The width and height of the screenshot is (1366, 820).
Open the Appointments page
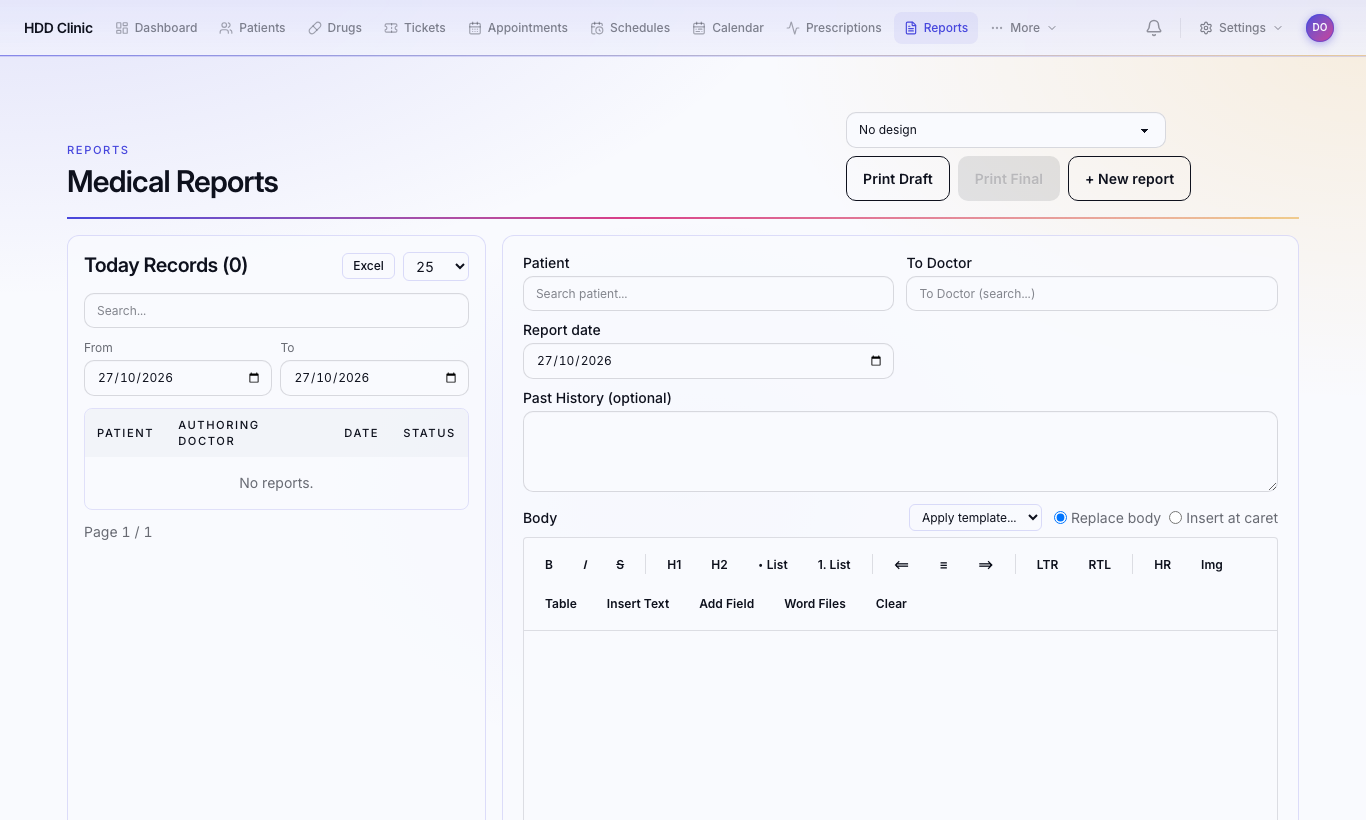(x=517, y=28)
